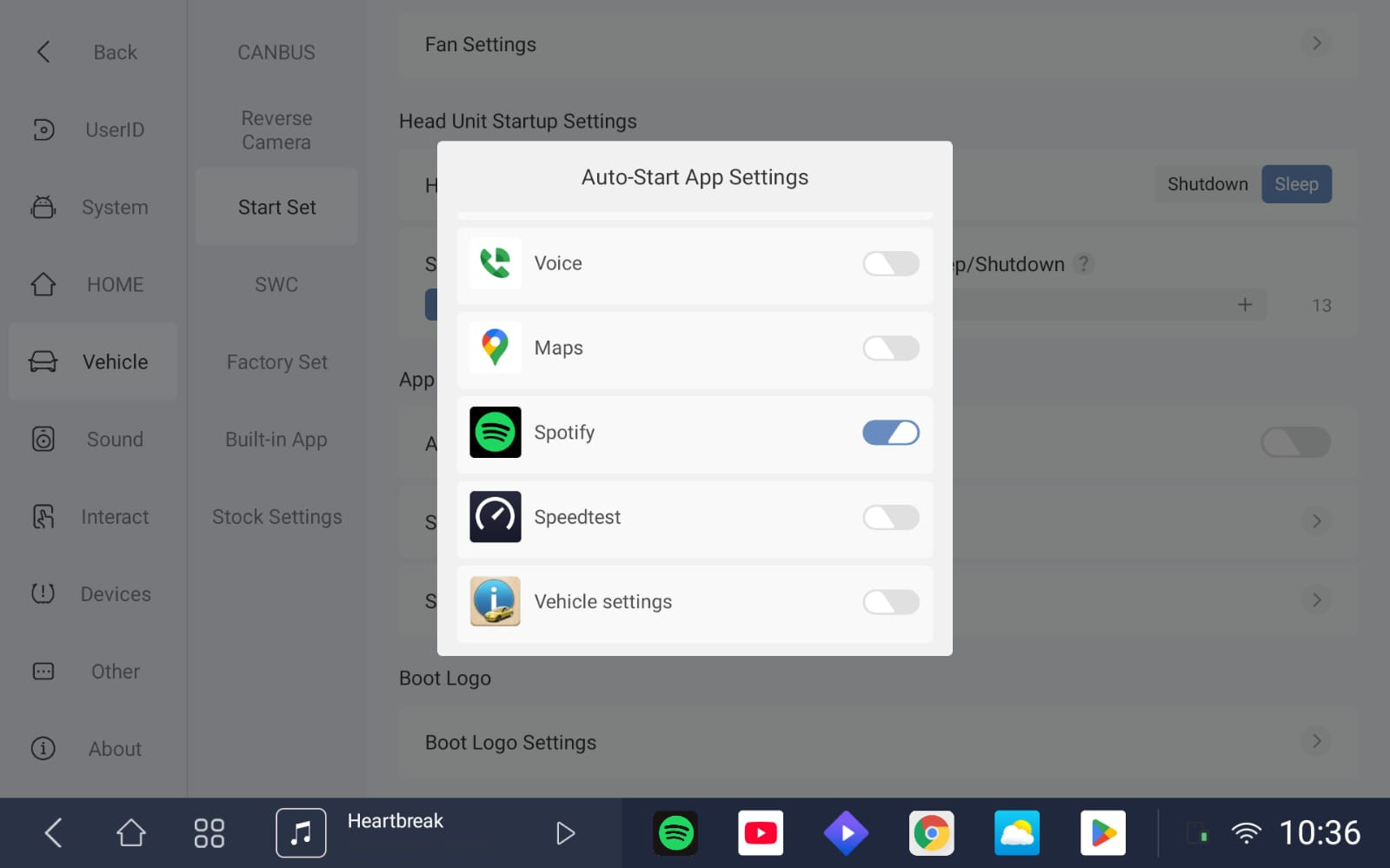Select the Sleep option
Image resolution: width=1390 pixels, height=868 pixels.
pyautogui.click(x=1296, y=184)
